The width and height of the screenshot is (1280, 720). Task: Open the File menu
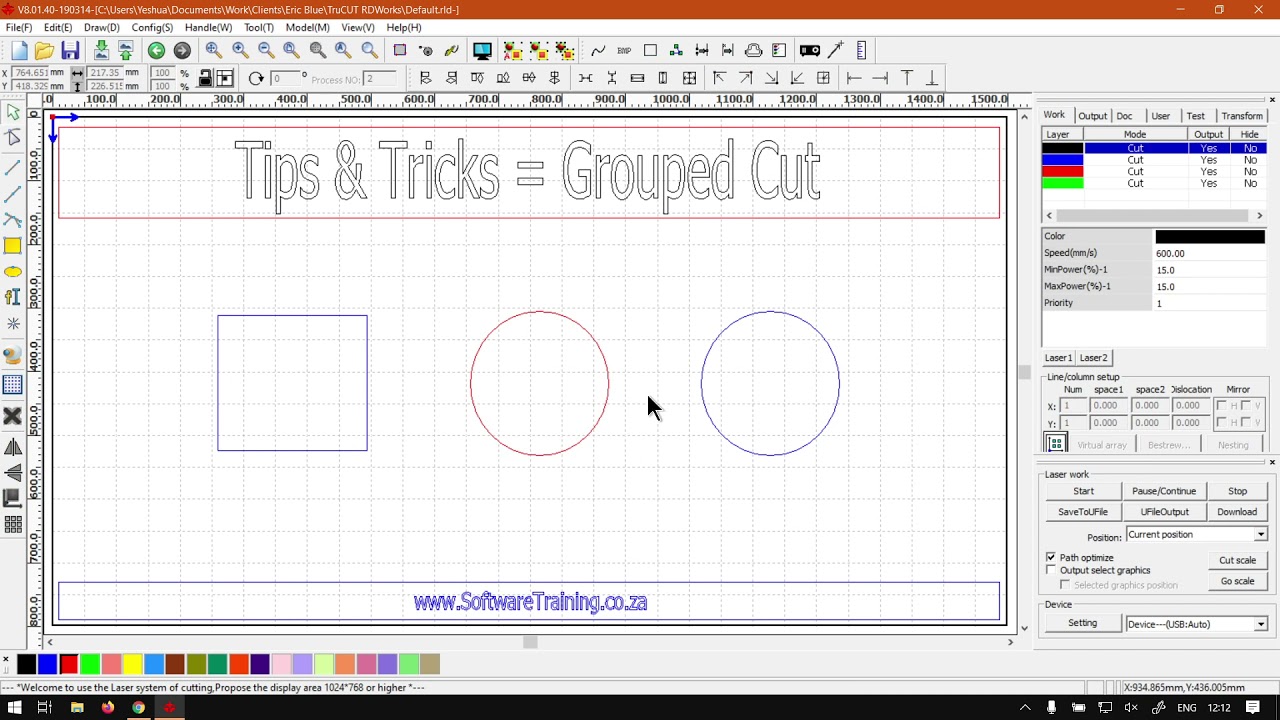19,28
